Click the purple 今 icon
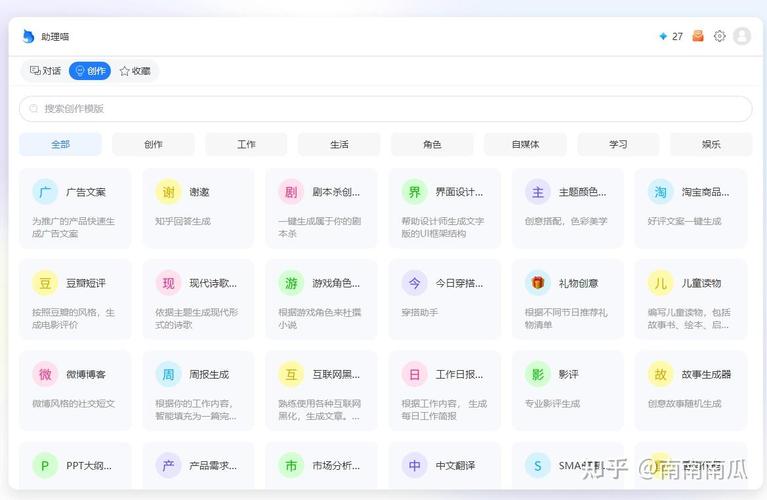 414,283
